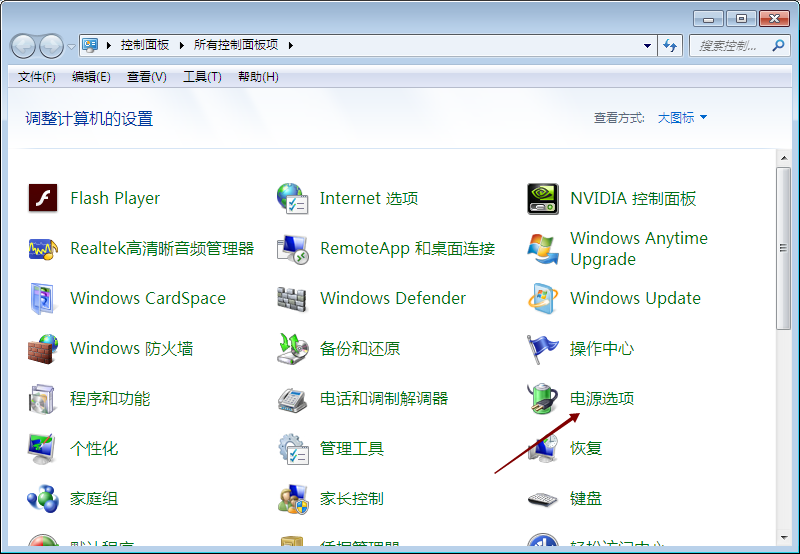800x554 pixels.
Task: Open the Windows Update text link
Action: coord(635,298)
